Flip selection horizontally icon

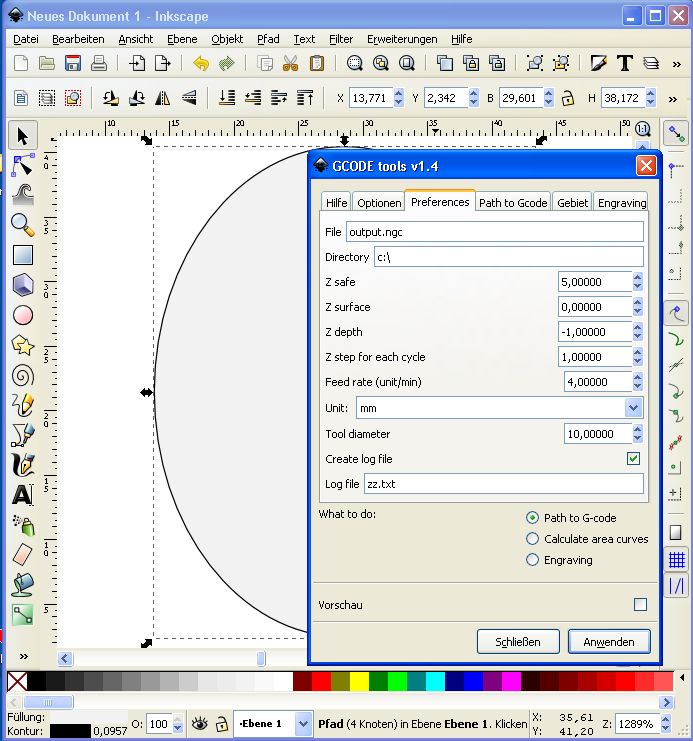click(162, 98)
